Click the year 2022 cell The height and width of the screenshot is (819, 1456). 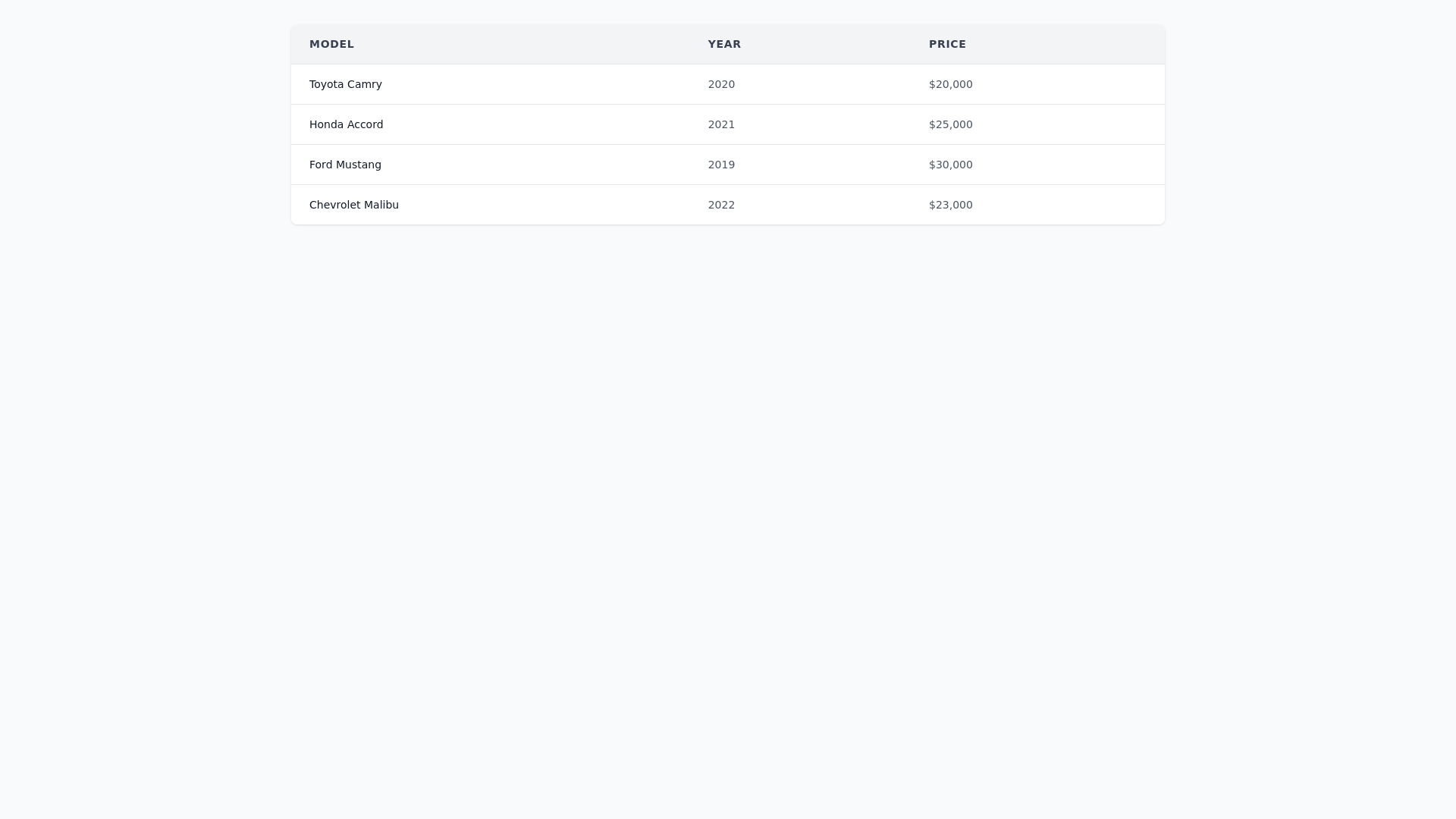coord(800,205)
